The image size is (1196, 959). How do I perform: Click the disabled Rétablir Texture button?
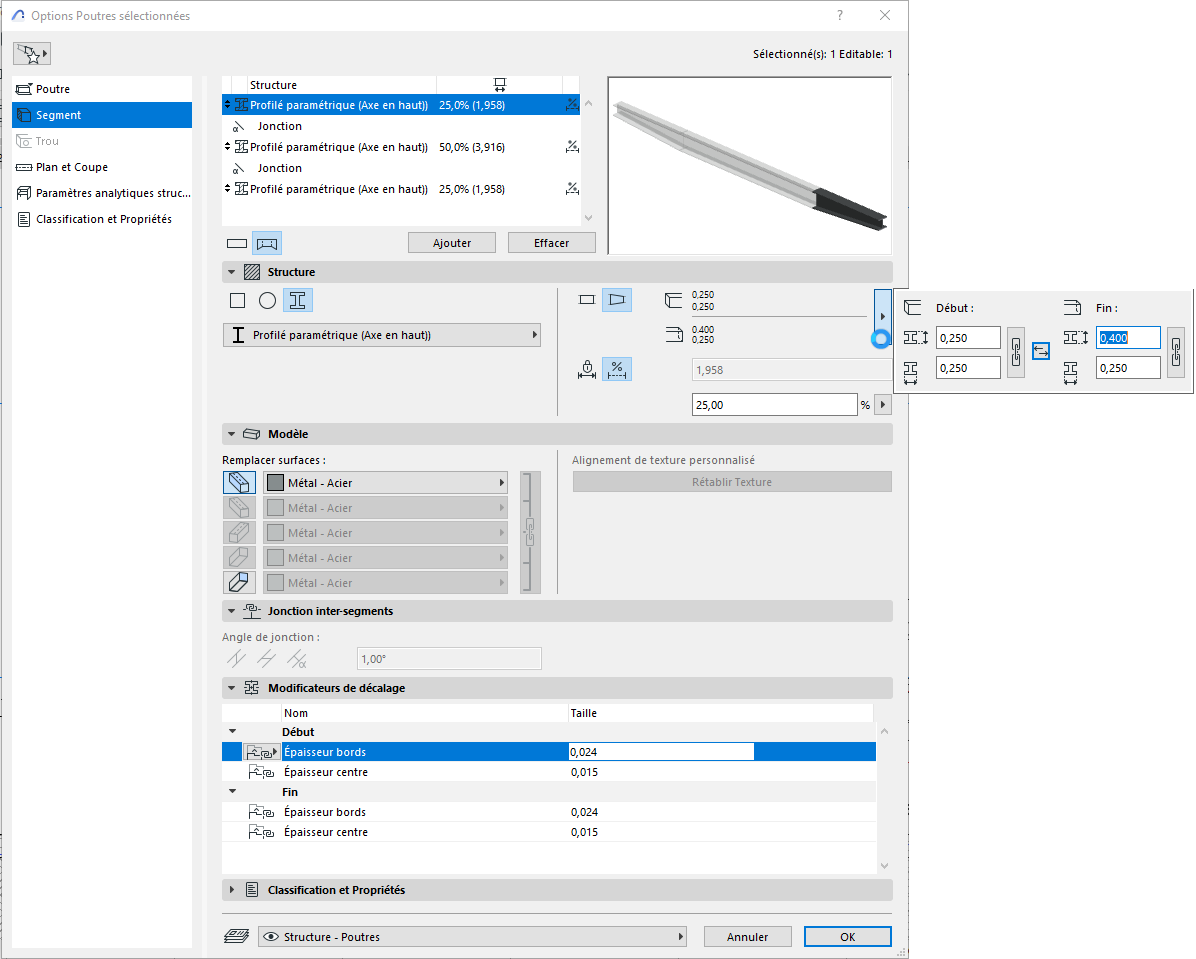(732, 482)
